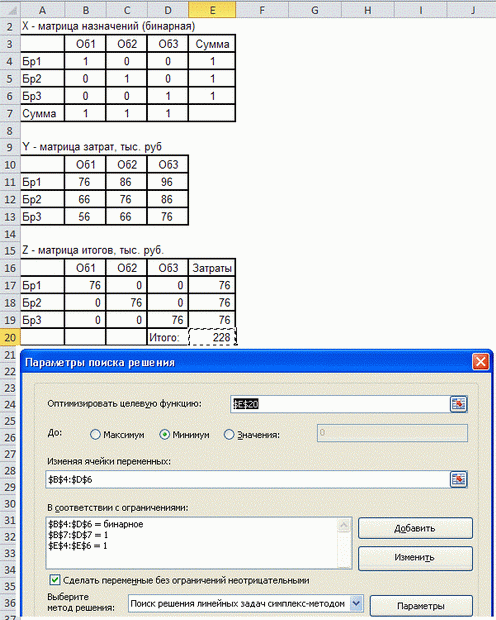Select the Максимум radio option

[x=95, y=435]
